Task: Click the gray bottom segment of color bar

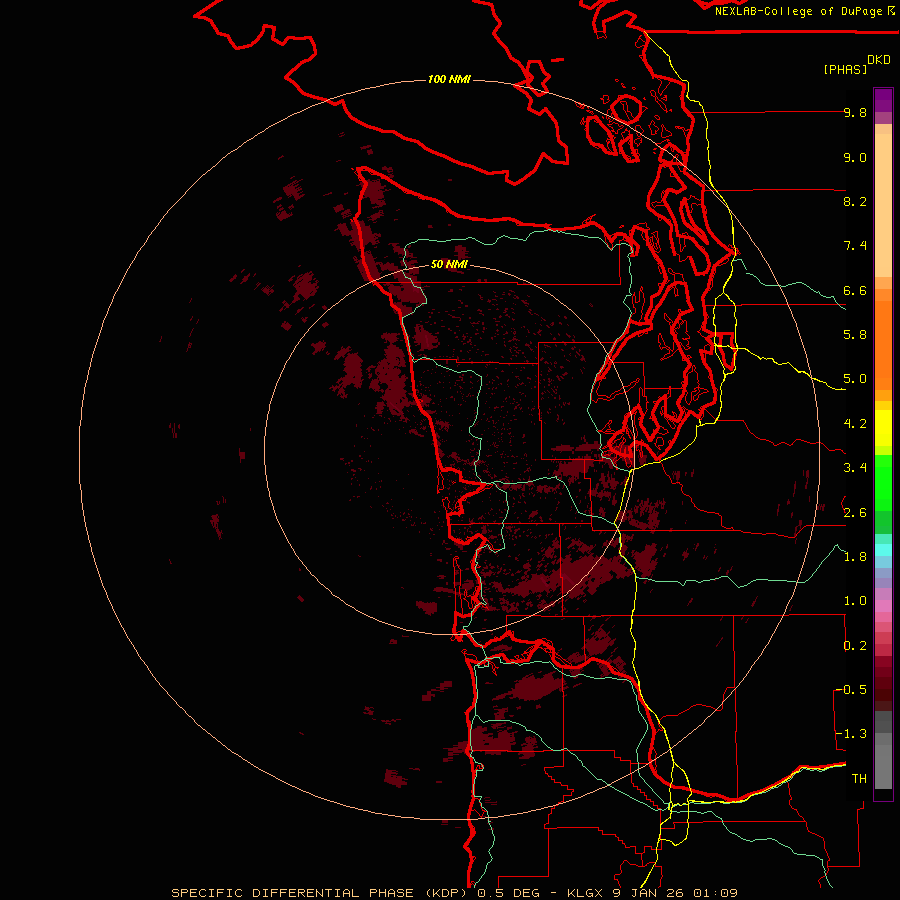Action: pyautogui.click(x=883, y=763)
